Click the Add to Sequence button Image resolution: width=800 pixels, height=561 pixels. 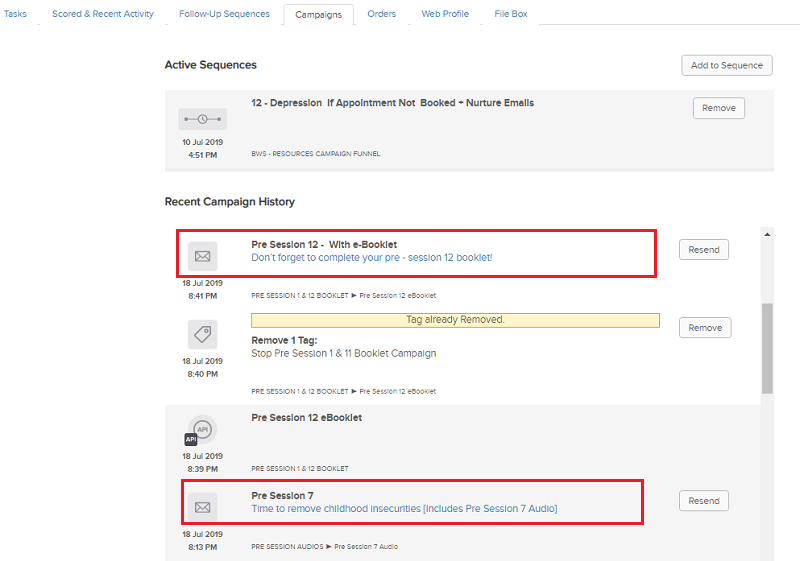tap(726, 65)
